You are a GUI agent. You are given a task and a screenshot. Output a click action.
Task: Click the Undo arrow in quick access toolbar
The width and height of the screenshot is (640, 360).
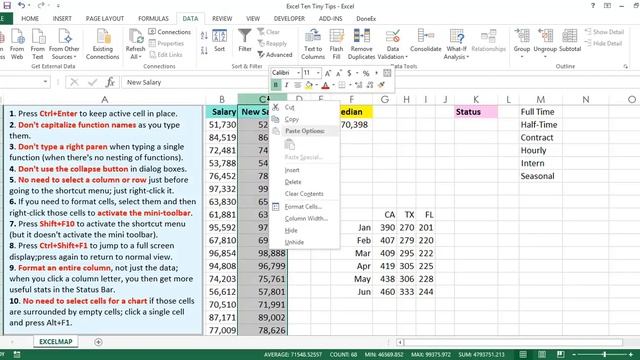21,6
